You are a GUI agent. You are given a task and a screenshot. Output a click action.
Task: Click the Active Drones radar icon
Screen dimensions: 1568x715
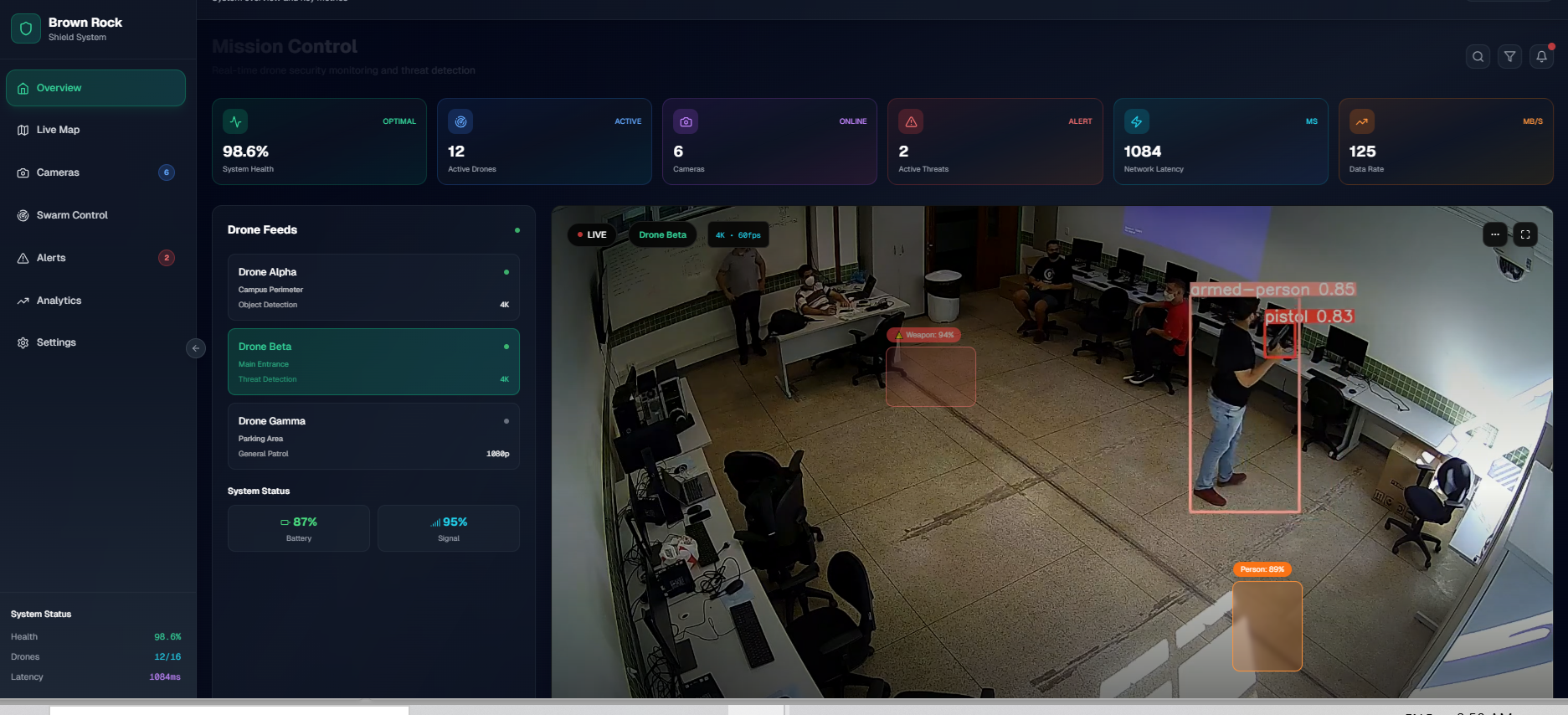click(x=460, y=121)
